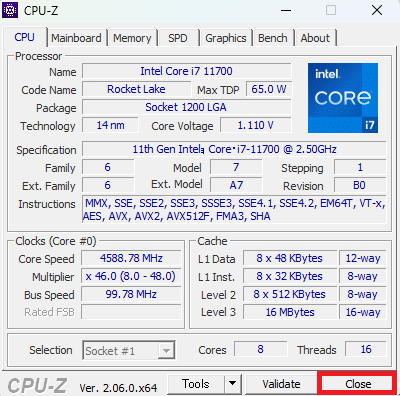The width and height of the screenshot is (400, 396).
Task: Show the About tab
Action: click(x=315, y=38)
